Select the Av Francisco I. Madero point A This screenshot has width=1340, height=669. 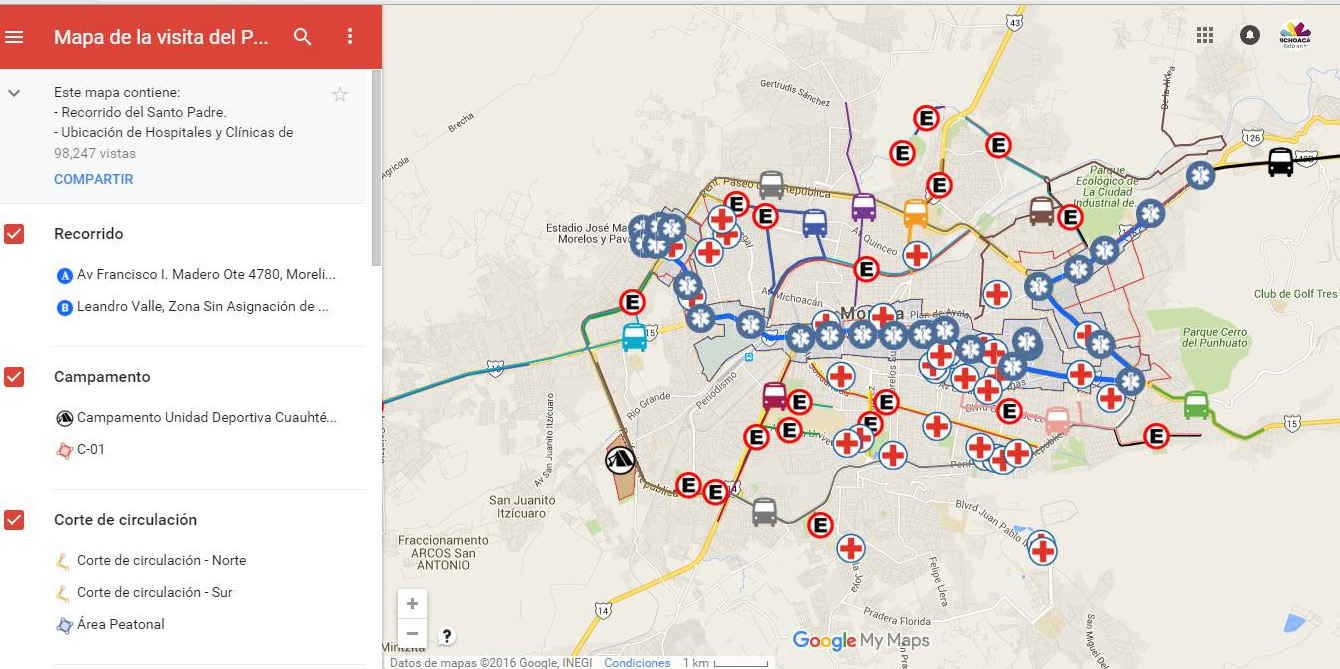click(x=205, y=275)
